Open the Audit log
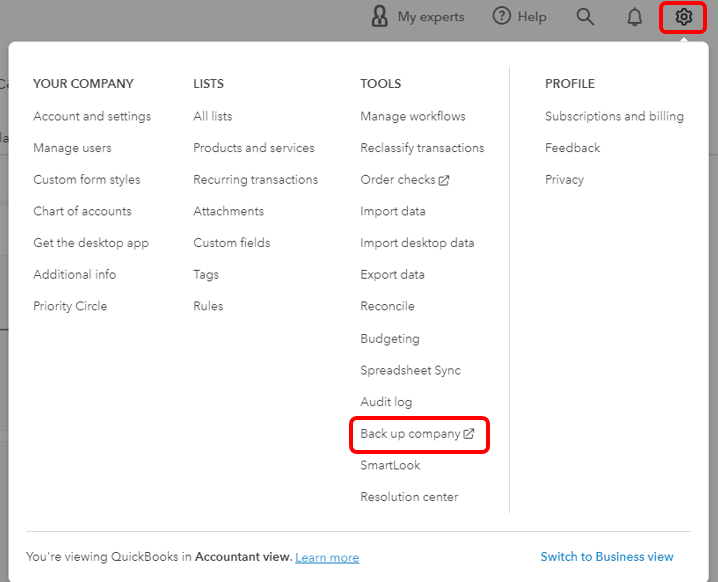 [386, 402]
